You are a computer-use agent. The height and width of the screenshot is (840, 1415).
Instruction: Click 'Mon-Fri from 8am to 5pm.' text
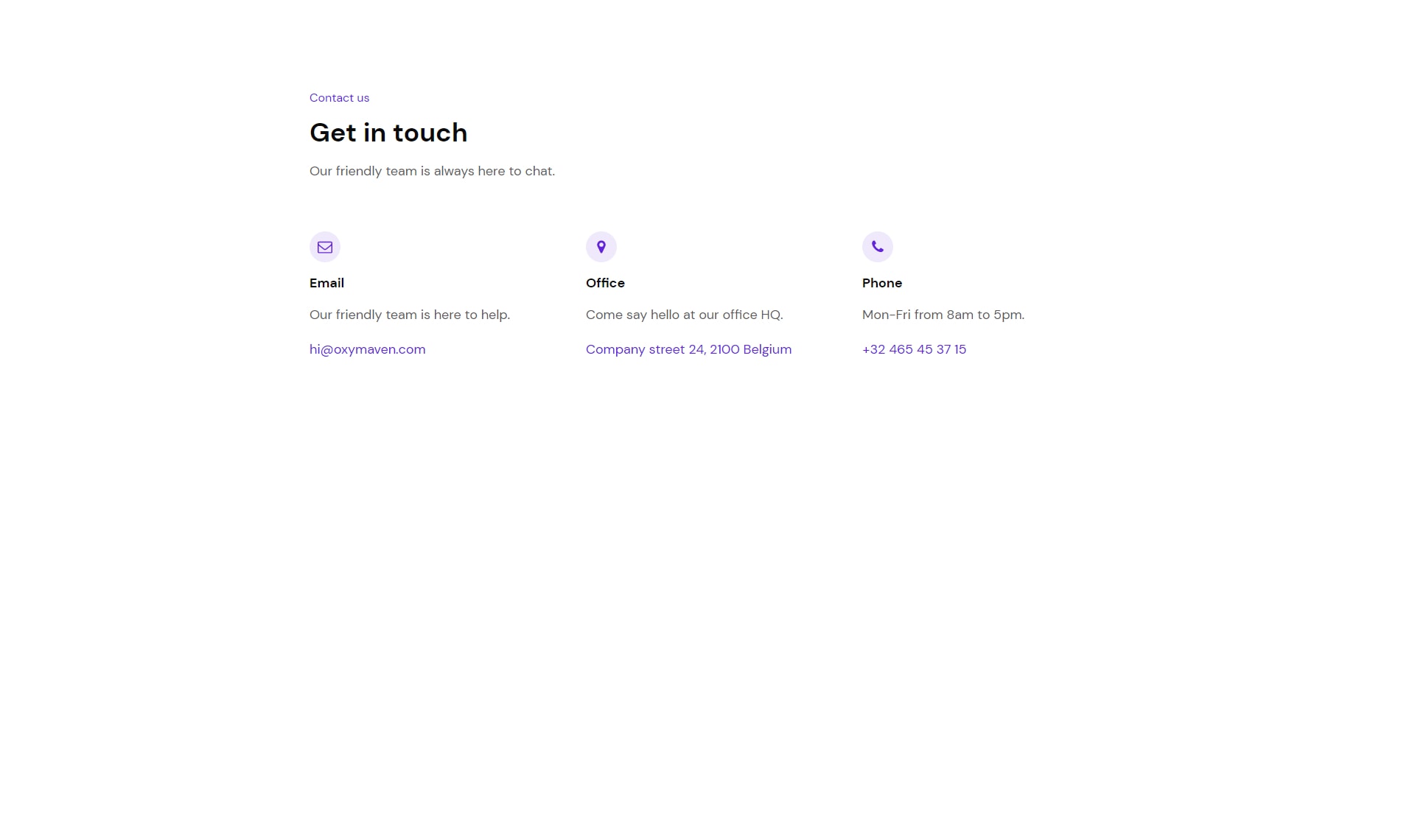[x=943, y=315]
